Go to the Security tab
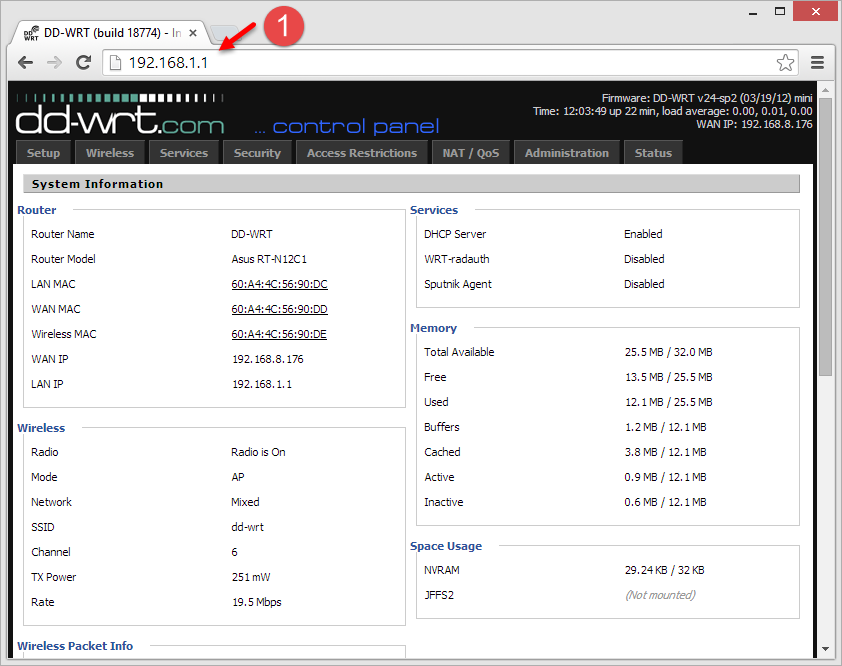This screenshot has height=666, width=842. pos(257,153)
